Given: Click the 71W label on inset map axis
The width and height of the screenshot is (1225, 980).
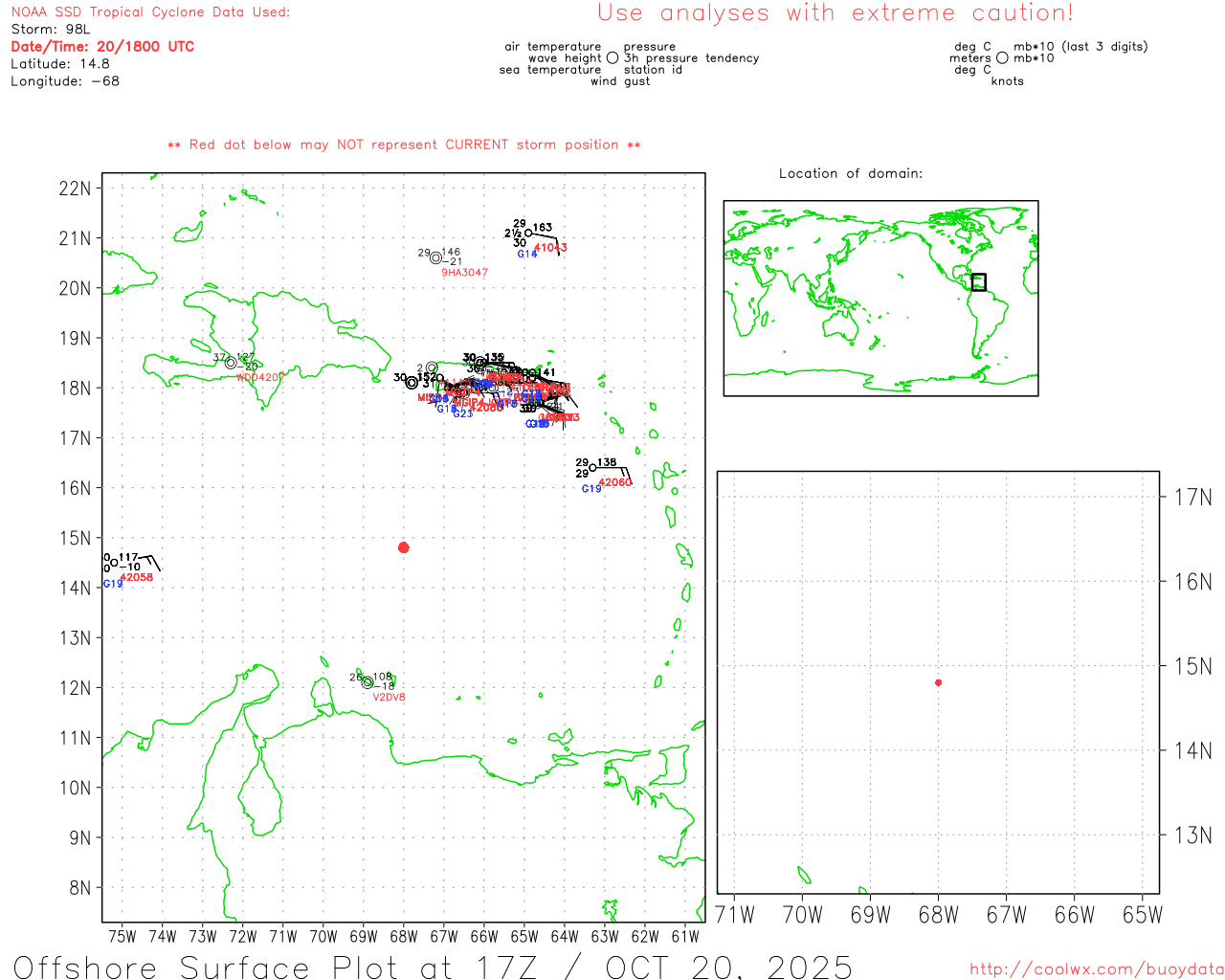Looking at the screenshot, I should [x=735, y=915].
